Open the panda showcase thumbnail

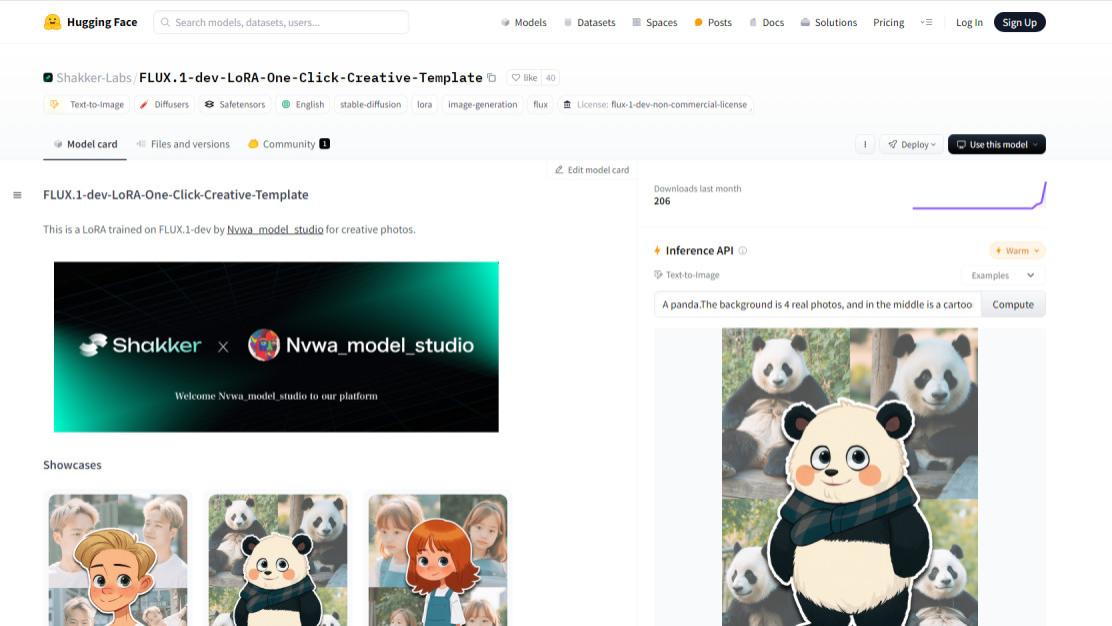[x=278, y=560]
